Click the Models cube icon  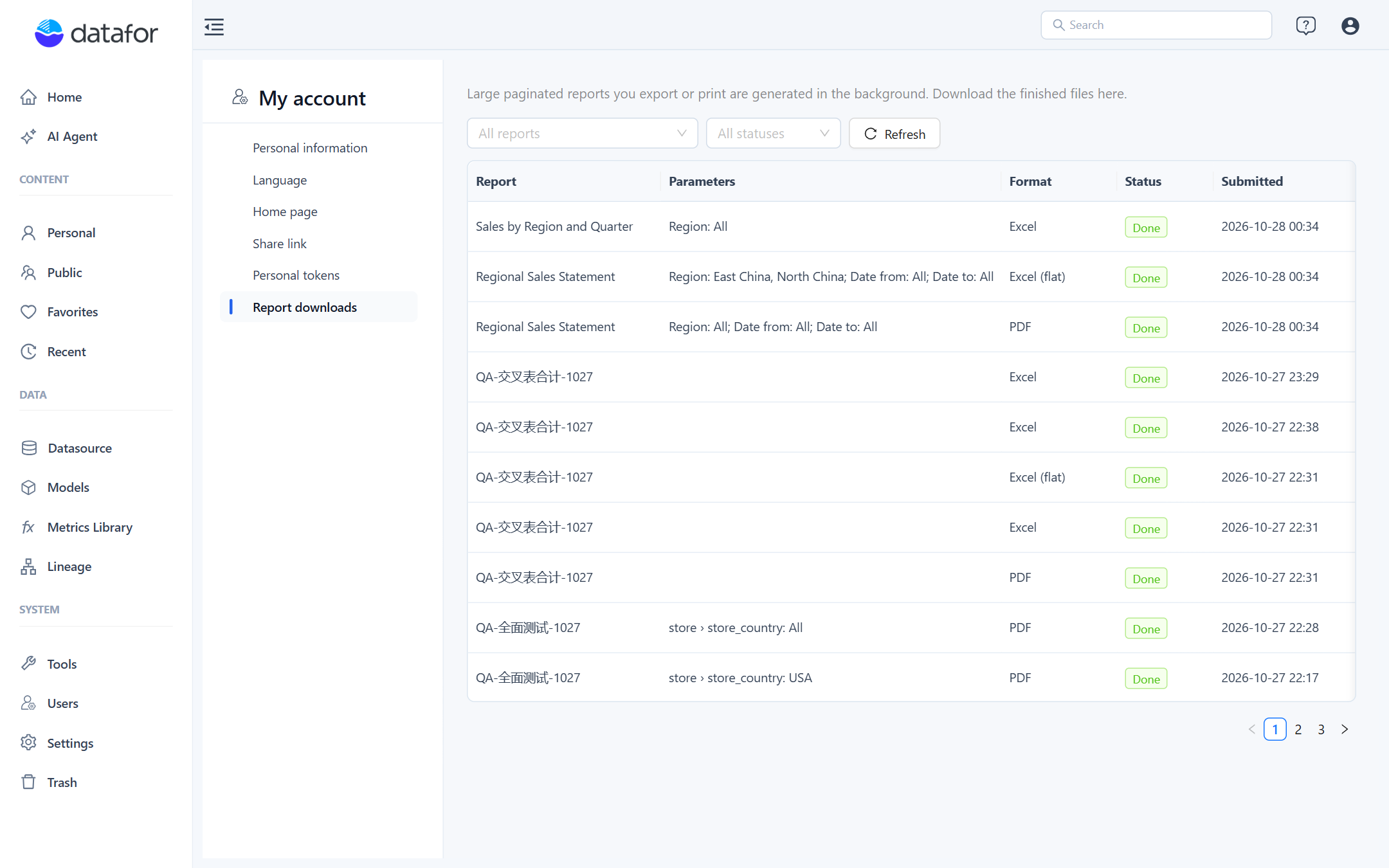click(28, 487)
